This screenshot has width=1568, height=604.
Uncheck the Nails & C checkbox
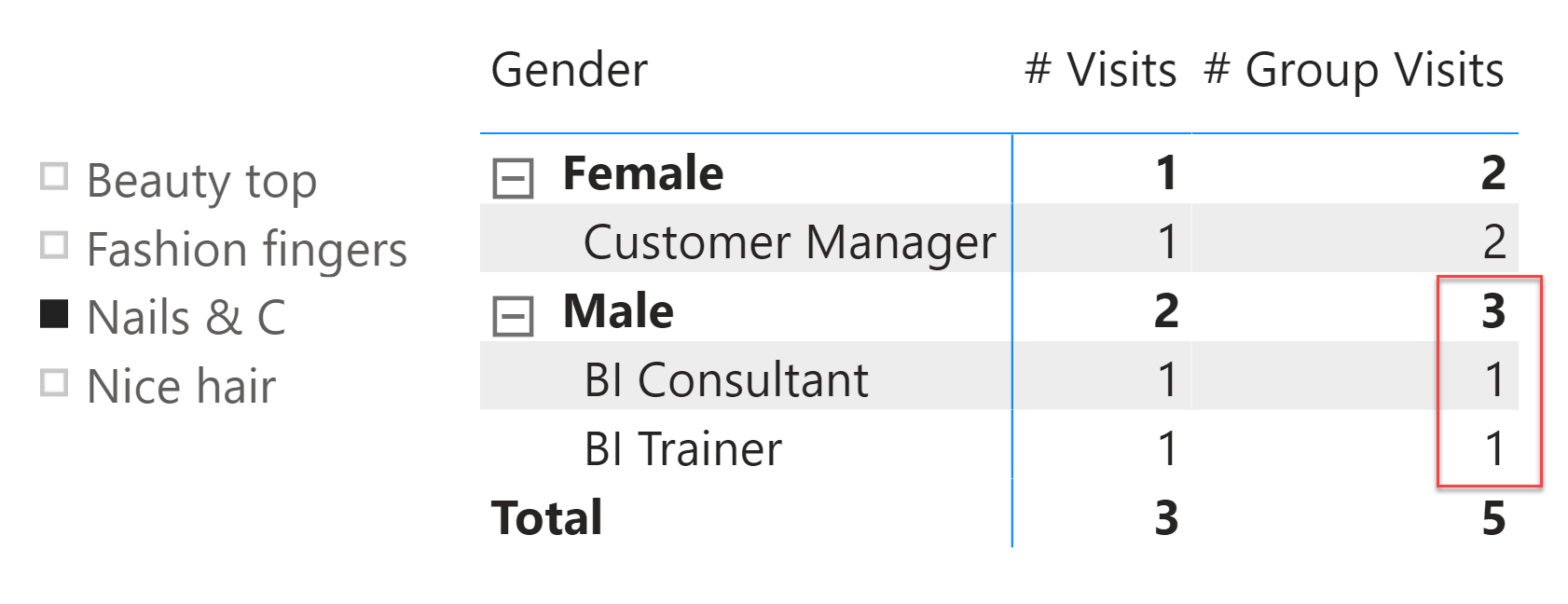(54, 314)
